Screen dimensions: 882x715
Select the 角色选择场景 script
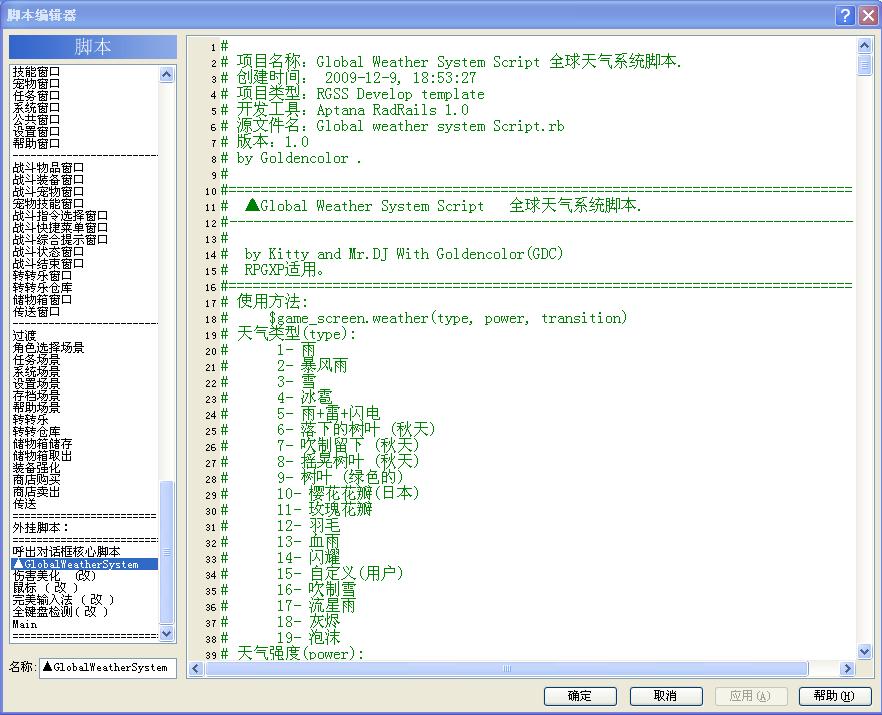[48, 348]
